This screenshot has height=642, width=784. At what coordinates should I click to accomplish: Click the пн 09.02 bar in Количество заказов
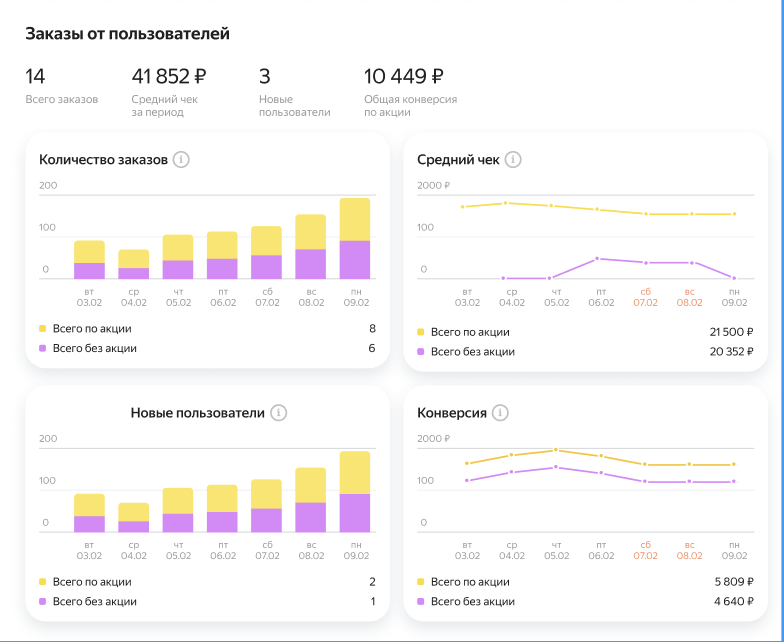coord(355,238)
